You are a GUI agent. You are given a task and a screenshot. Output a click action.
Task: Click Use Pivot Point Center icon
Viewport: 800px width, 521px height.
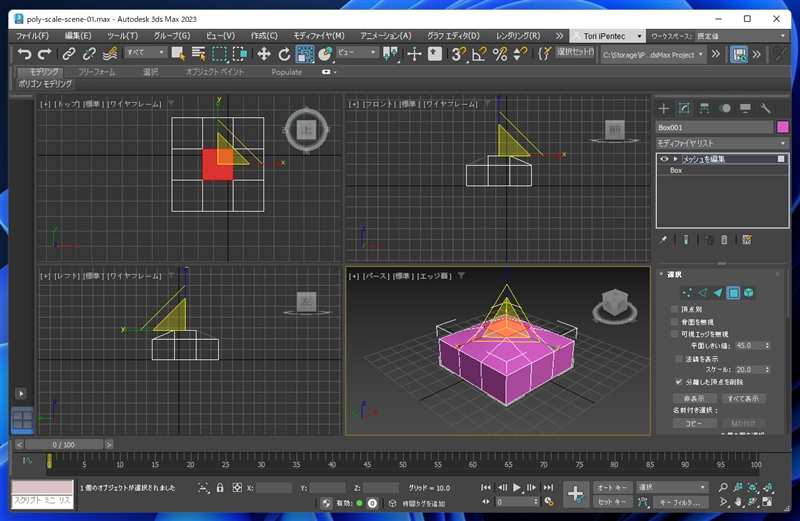[x=390, y=54]
